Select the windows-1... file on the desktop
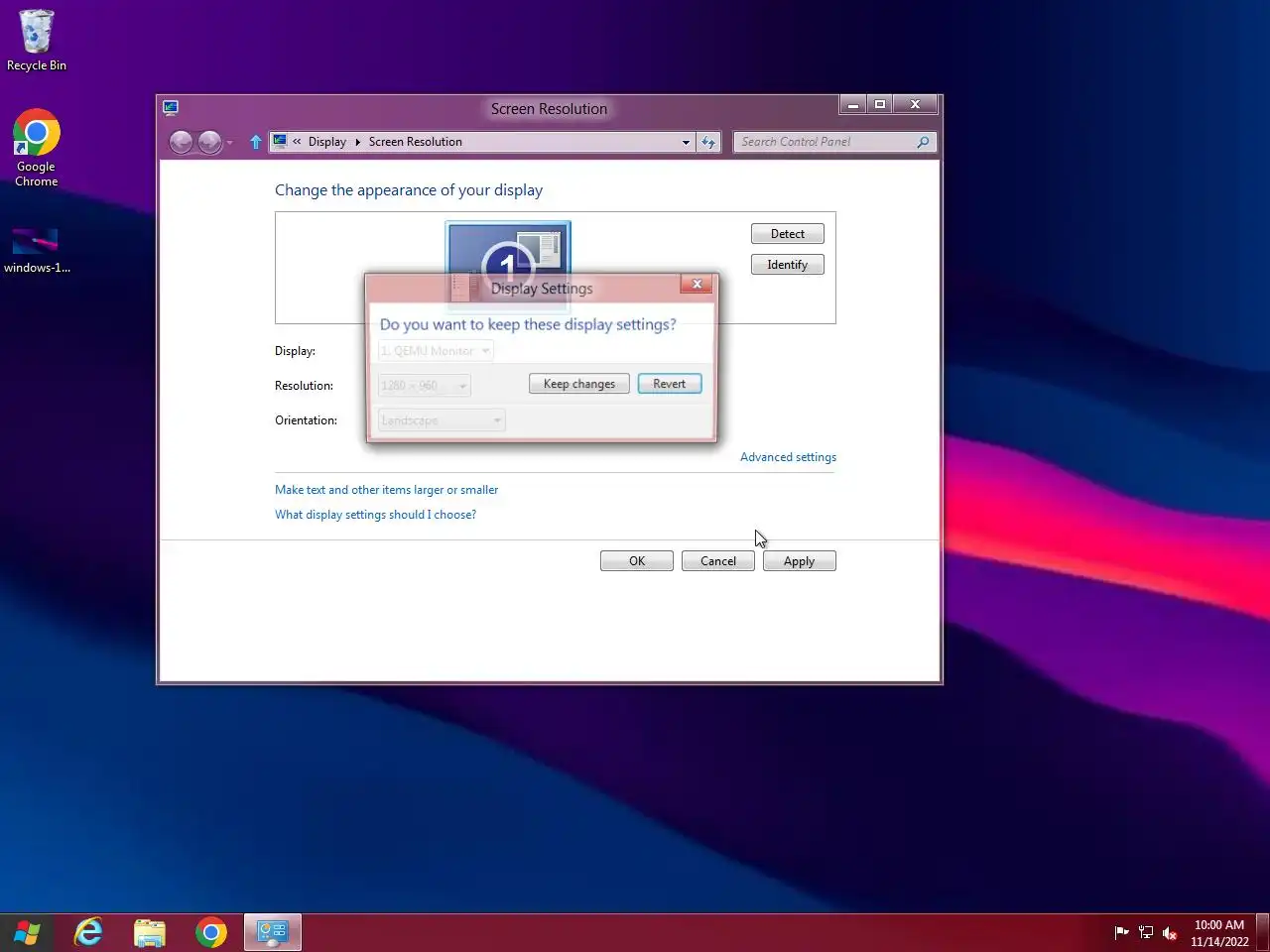 point(37,251)
